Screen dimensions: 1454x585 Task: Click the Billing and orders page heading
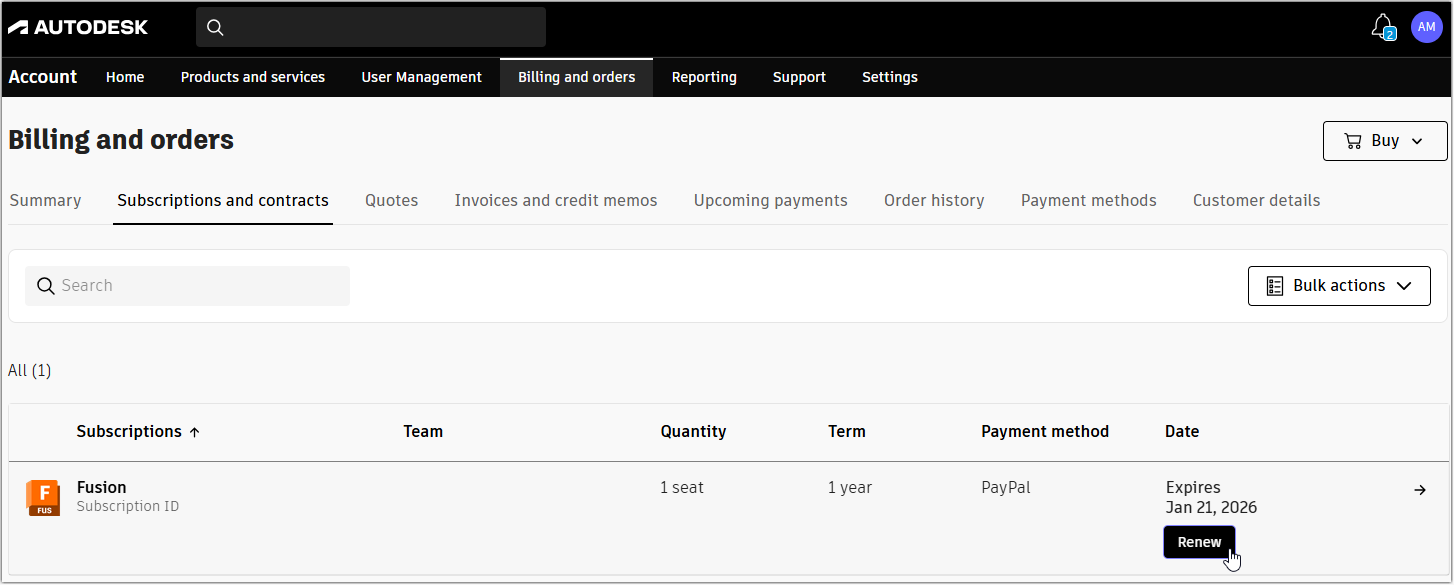[121, 140]
